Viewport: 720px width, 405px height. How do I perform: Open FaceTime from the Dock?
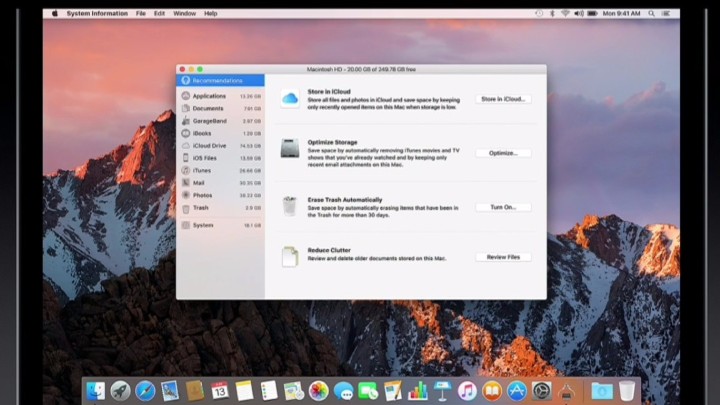pyautogui.click(x=368, y=391)
